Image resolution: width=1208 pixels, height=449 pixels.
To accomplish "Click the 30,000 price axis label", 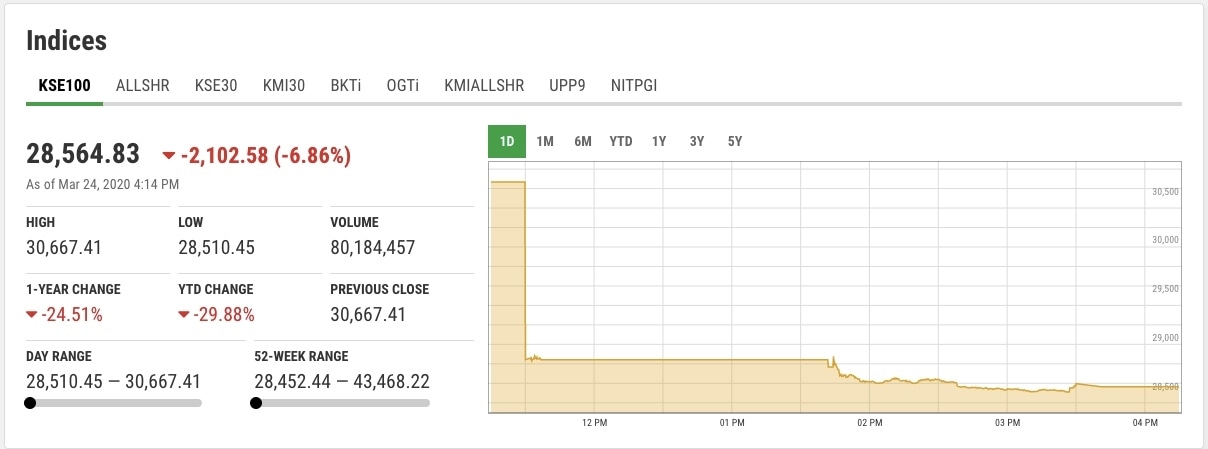I will [1166, 240].
